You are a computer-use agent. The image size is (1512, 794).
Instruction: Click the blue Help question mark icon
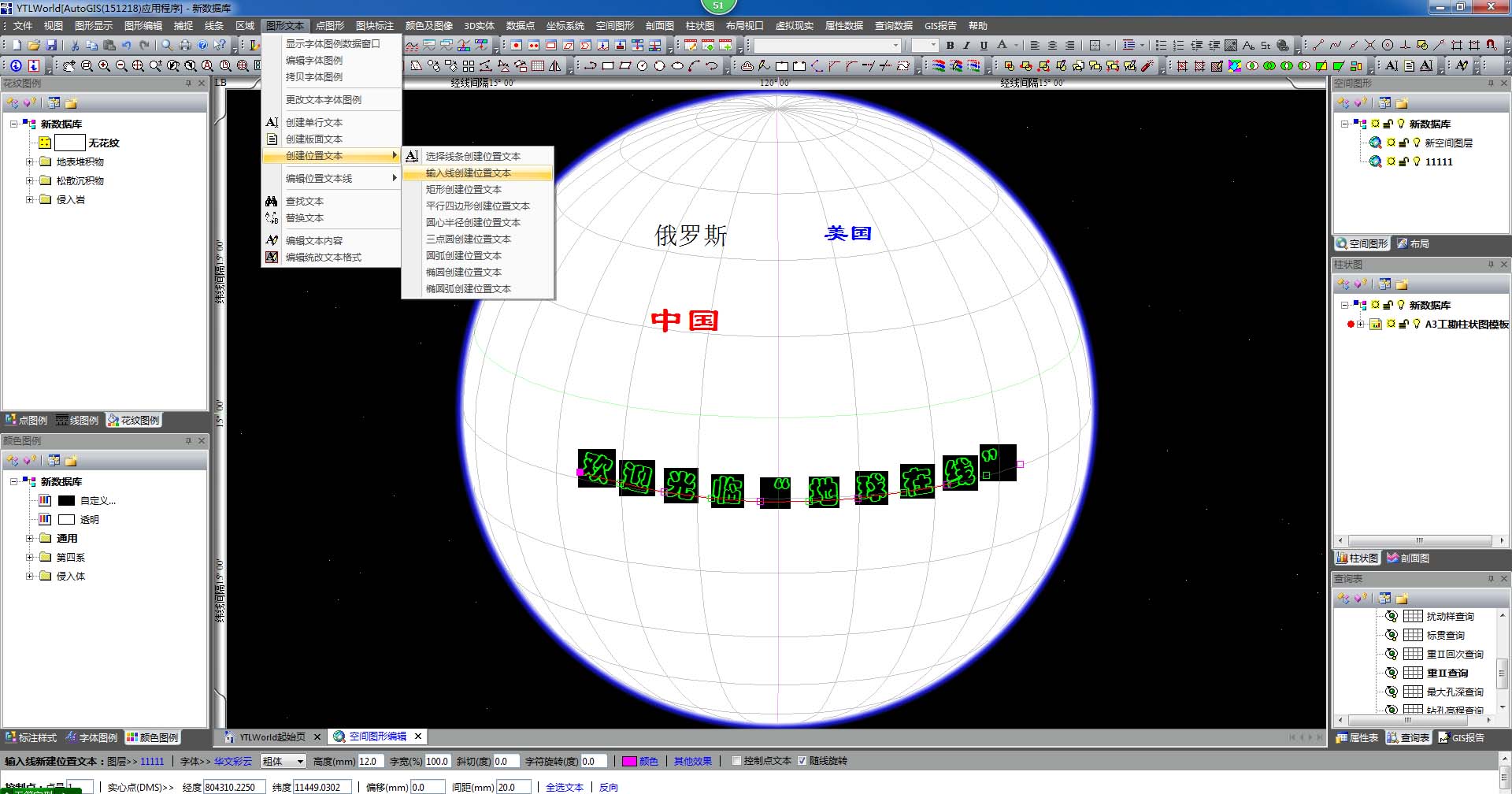pos(202,46)
